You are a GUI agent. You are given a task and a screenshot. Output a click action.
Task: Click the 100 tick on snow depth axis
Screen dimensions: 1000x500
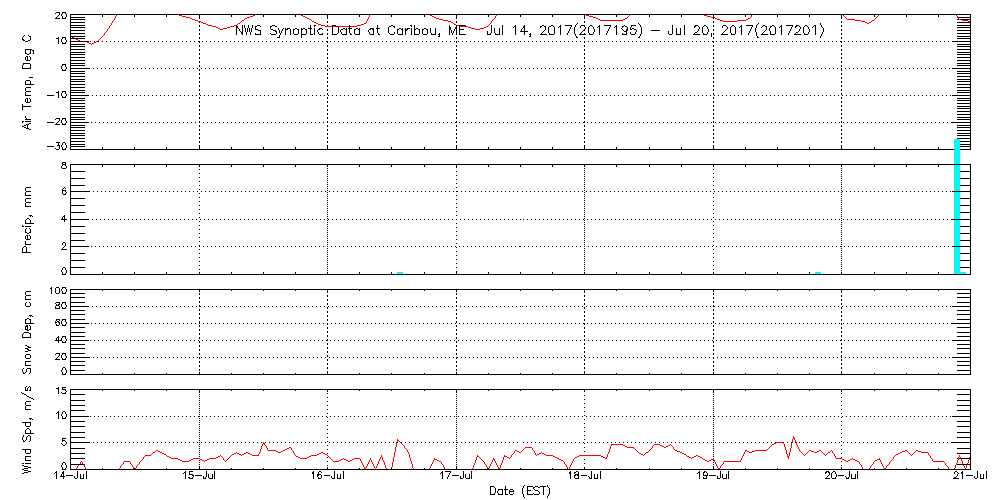57,291
